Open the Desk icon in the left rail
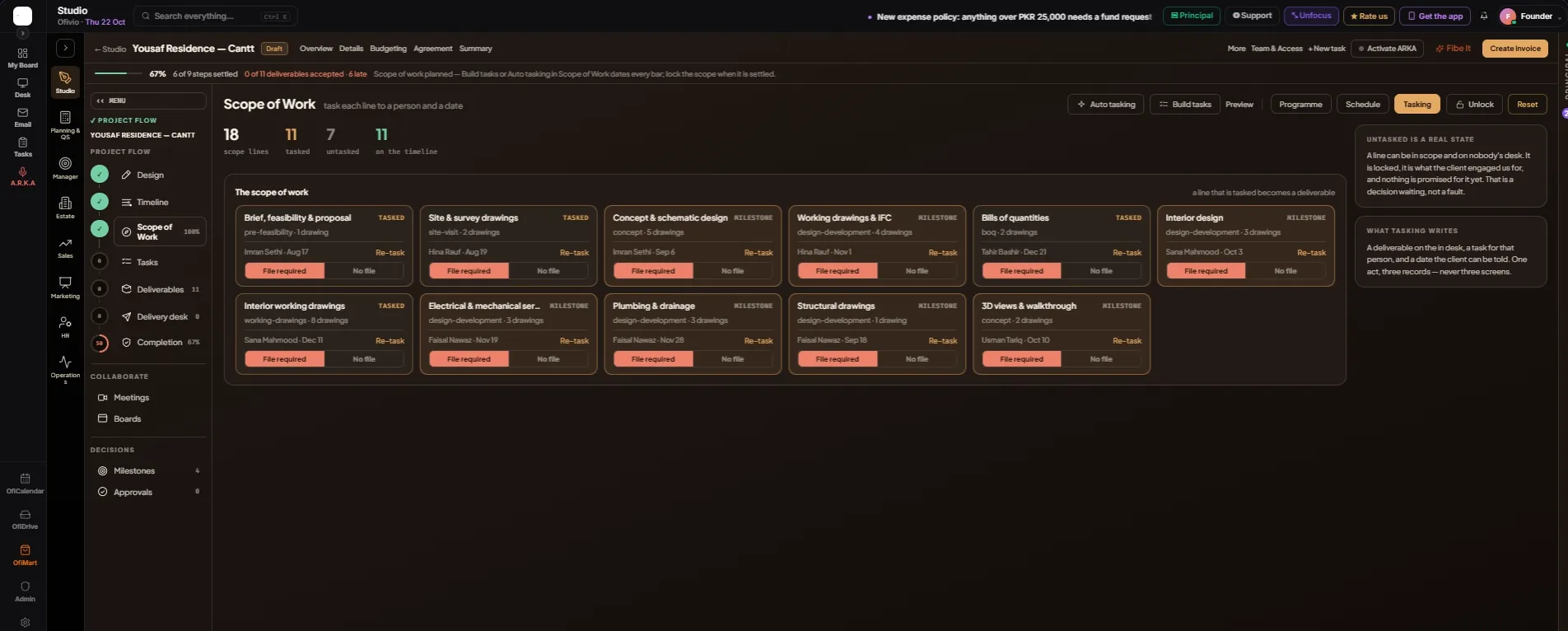1568x631 pixels. click(x=22, y=87)
